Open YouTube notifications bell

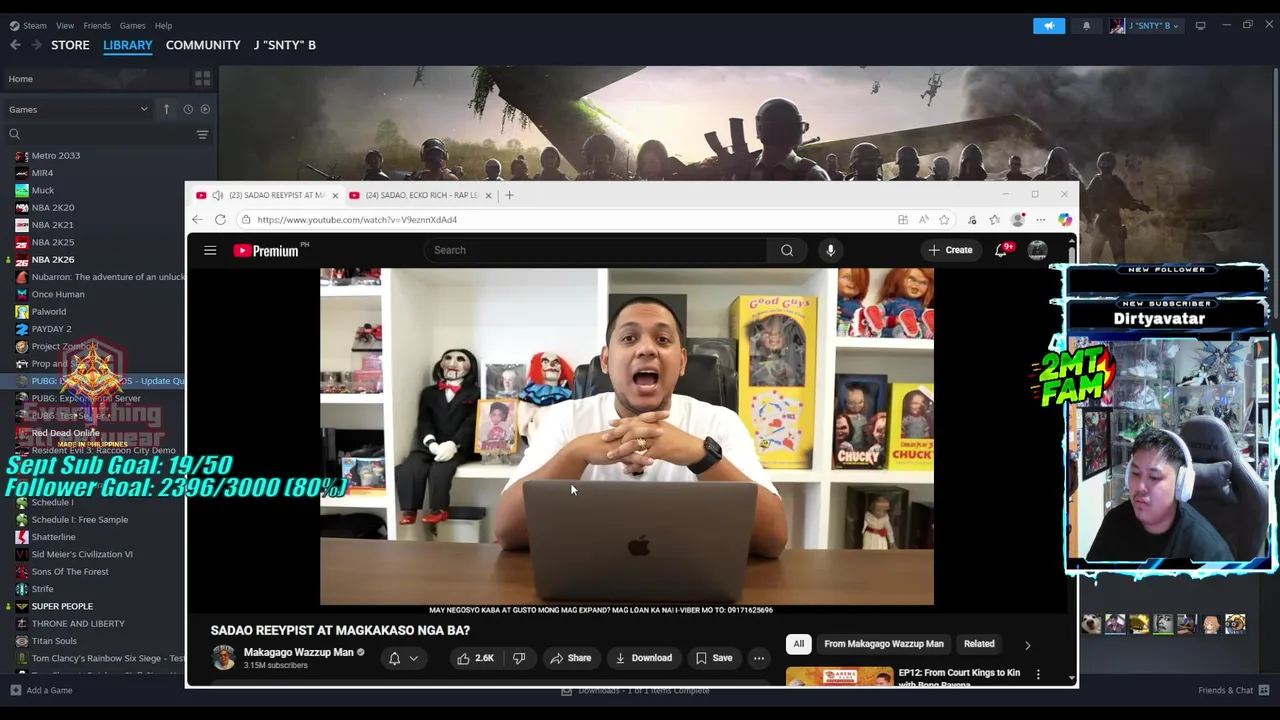coord(1001,250)
